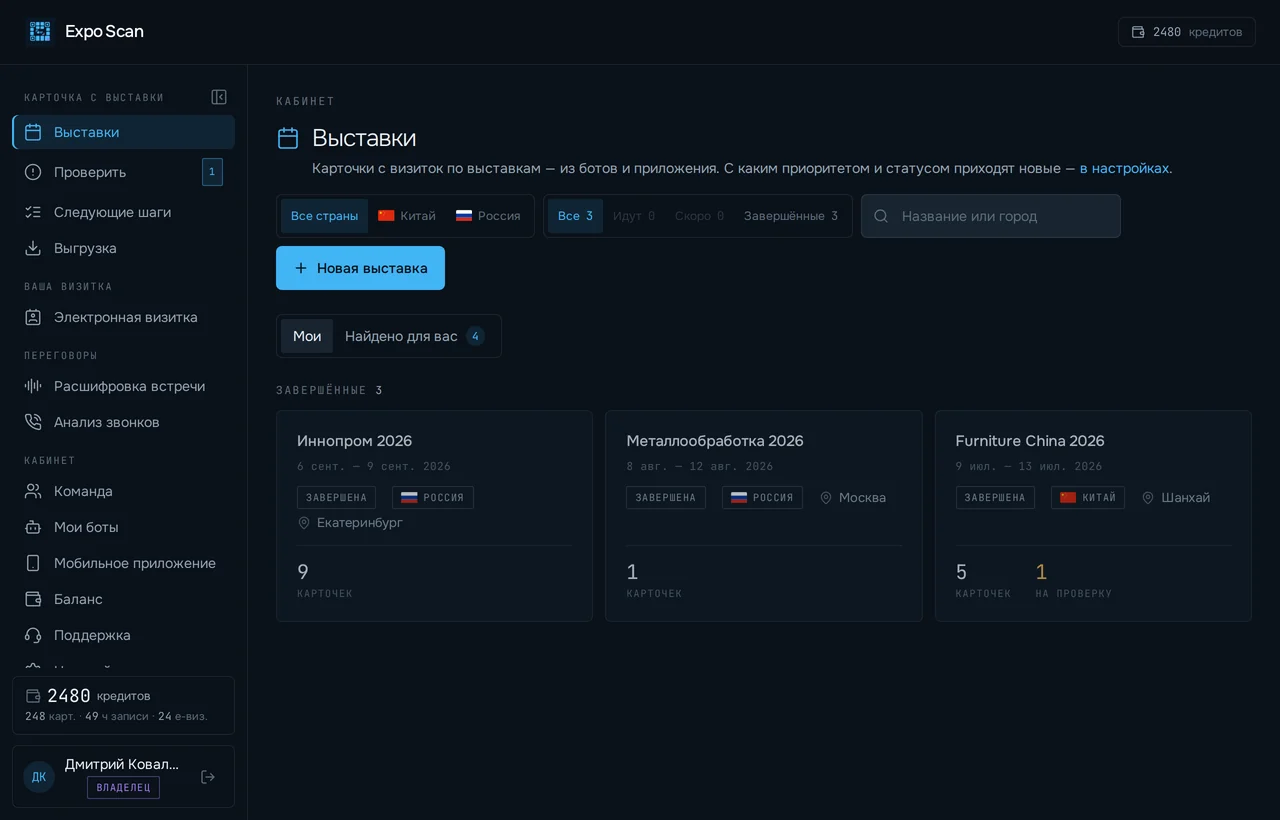1280x820 pixels.
Task: Filter by Скоро status
Action: click(x=699, y=216)
